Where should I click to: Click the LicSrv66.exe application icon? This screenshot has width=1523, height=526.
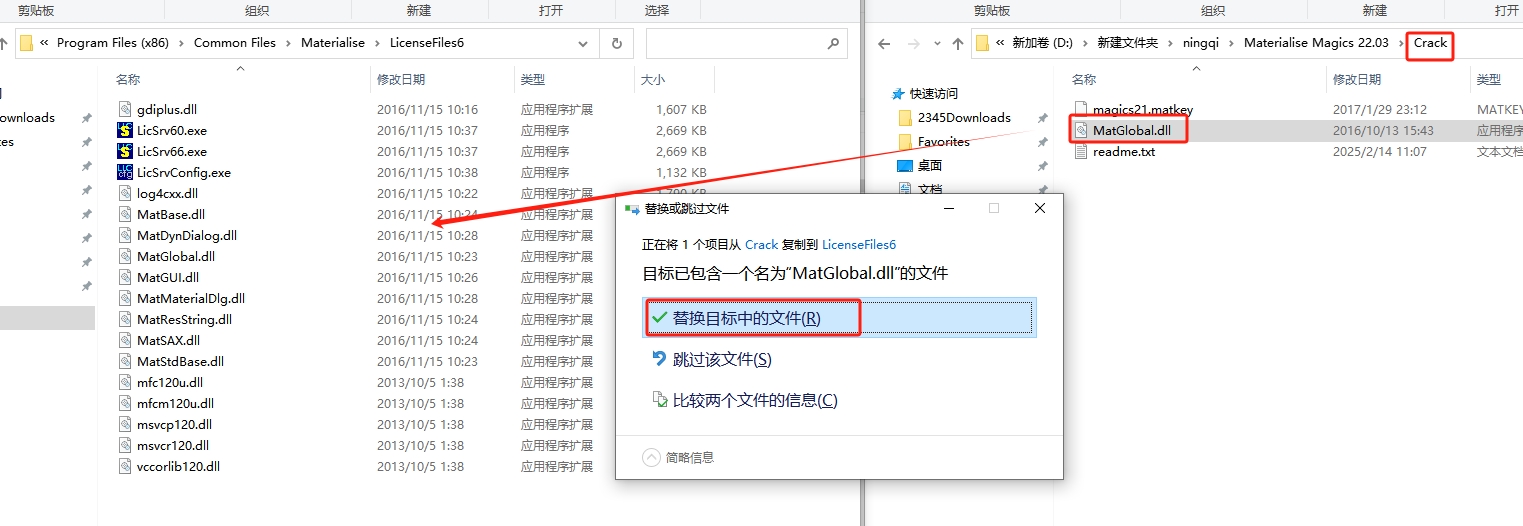tap(125, 151)
